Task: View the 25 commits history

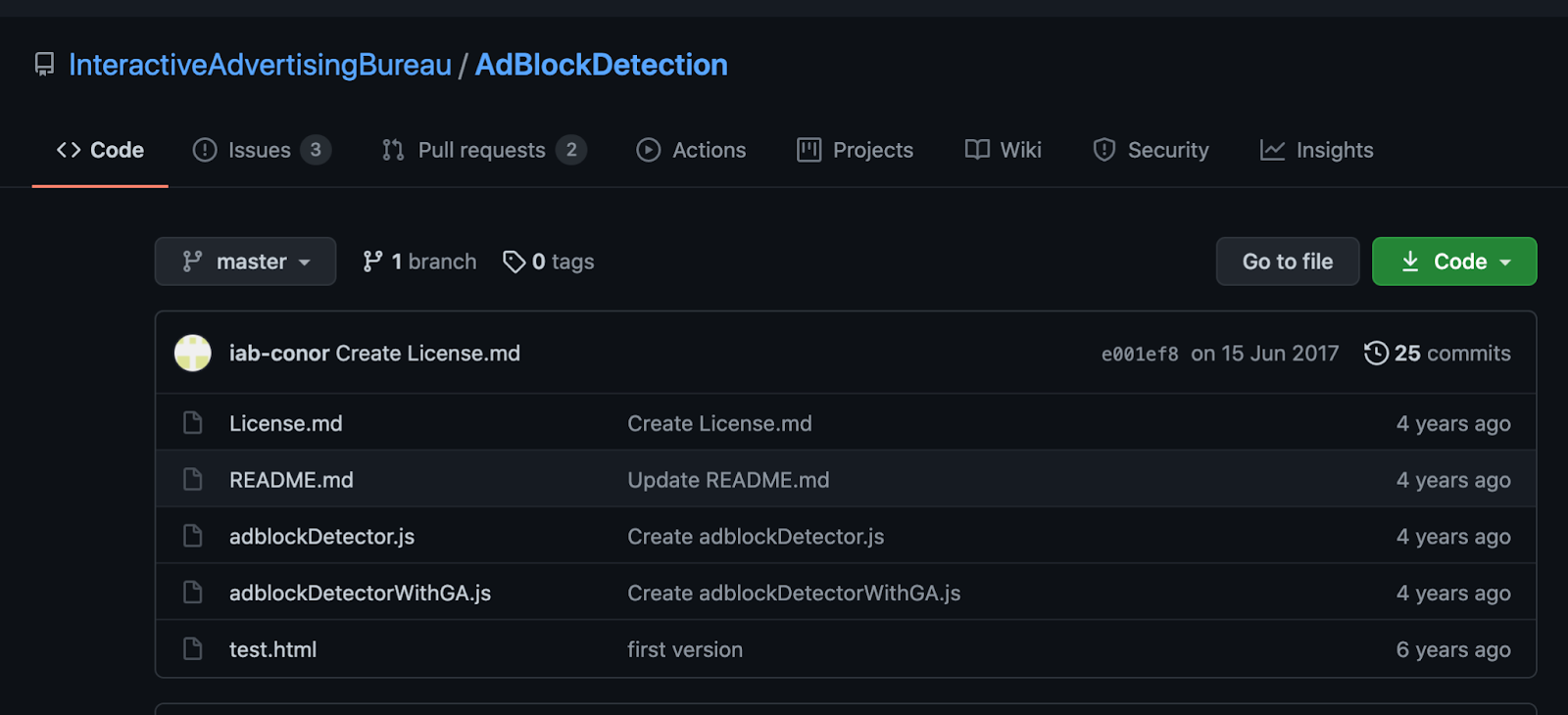Action: 1438,354
